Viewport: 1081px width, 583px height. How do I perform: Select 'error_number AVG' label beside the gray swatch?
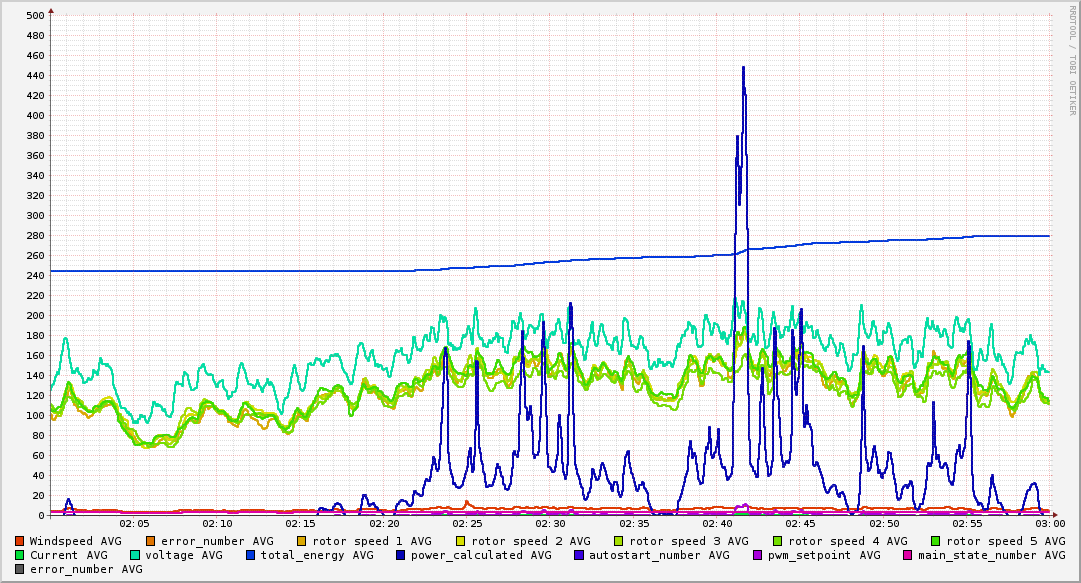click(x=86, y=570)
